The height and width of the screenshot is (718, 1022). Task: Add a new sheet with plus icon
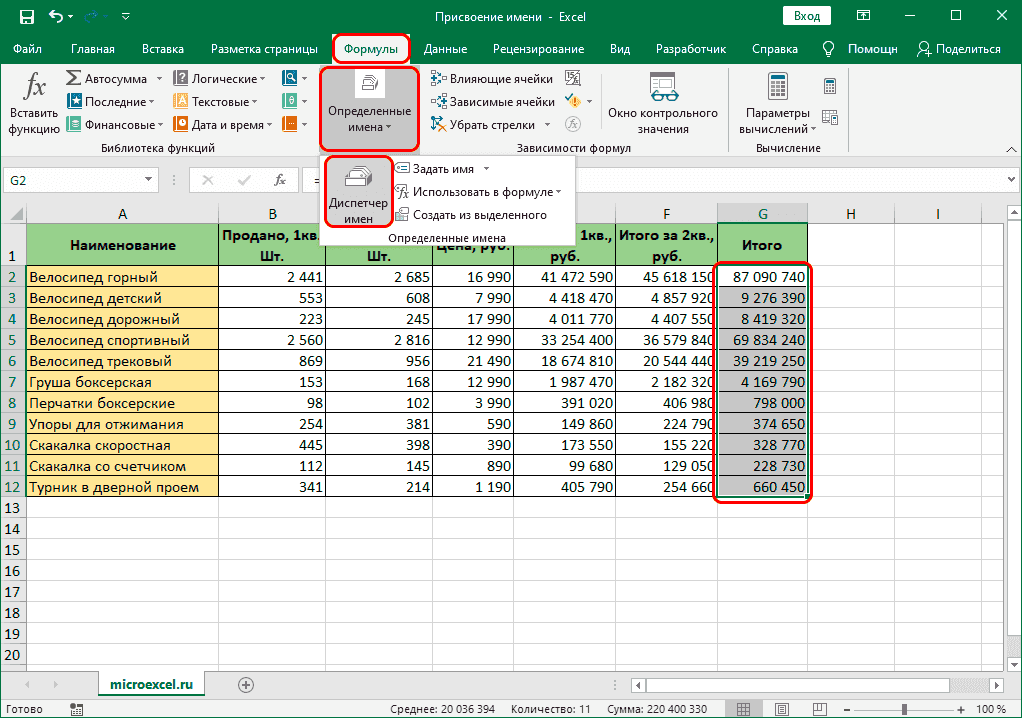tap(245, 684)
